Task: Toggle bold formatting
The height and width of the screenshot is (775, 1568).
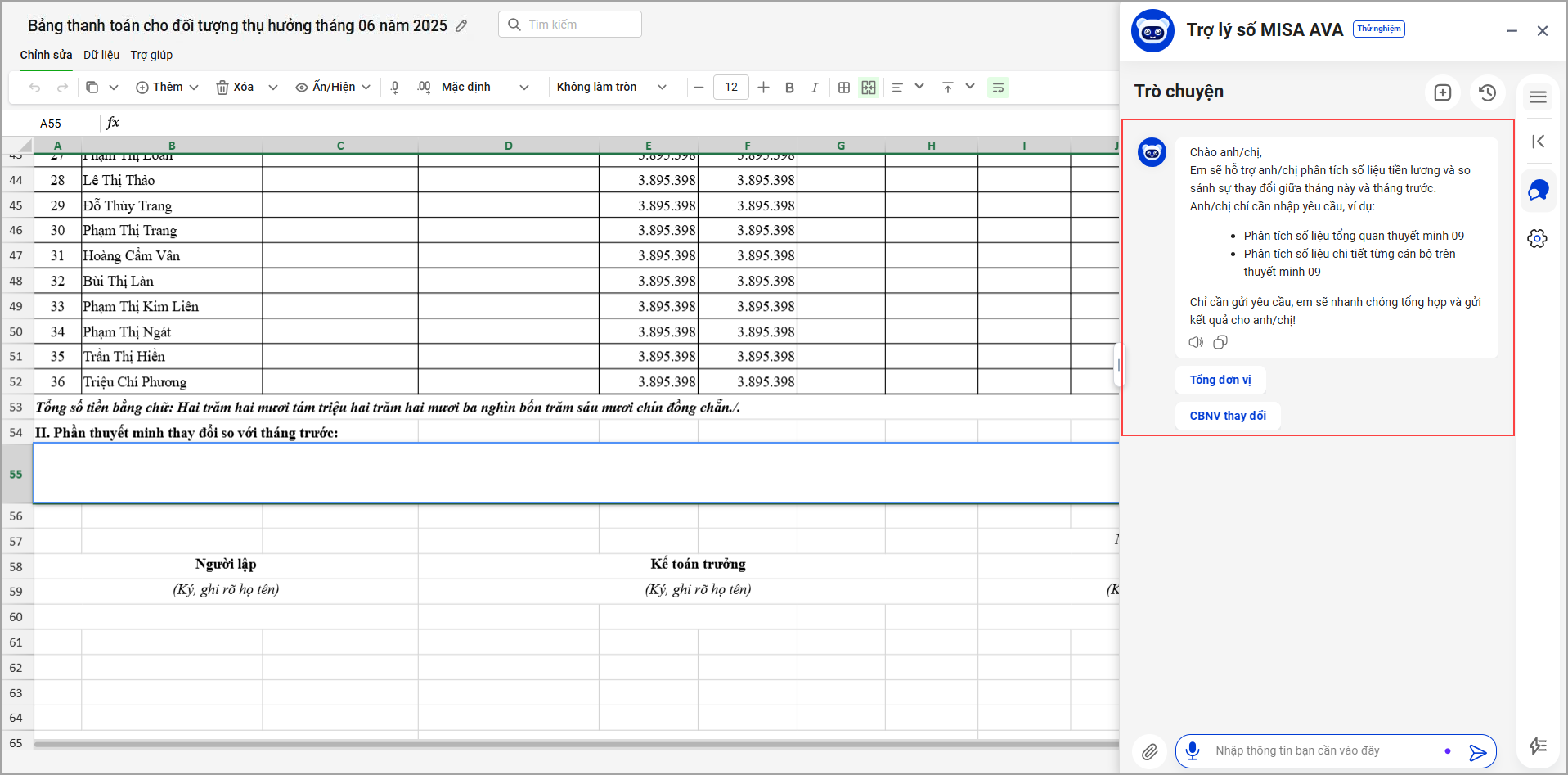Action: [x=789, y=88]
